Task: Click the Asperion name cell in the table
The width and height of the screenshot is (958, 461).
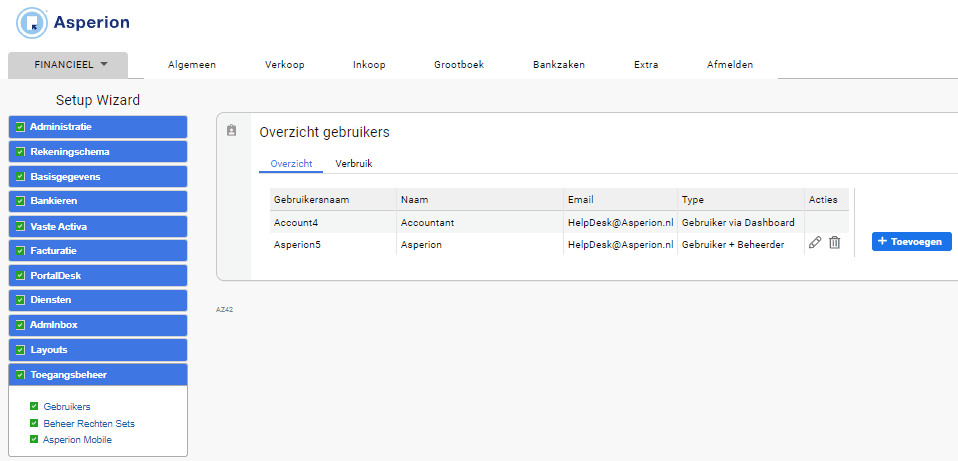Action: [480, 244]
